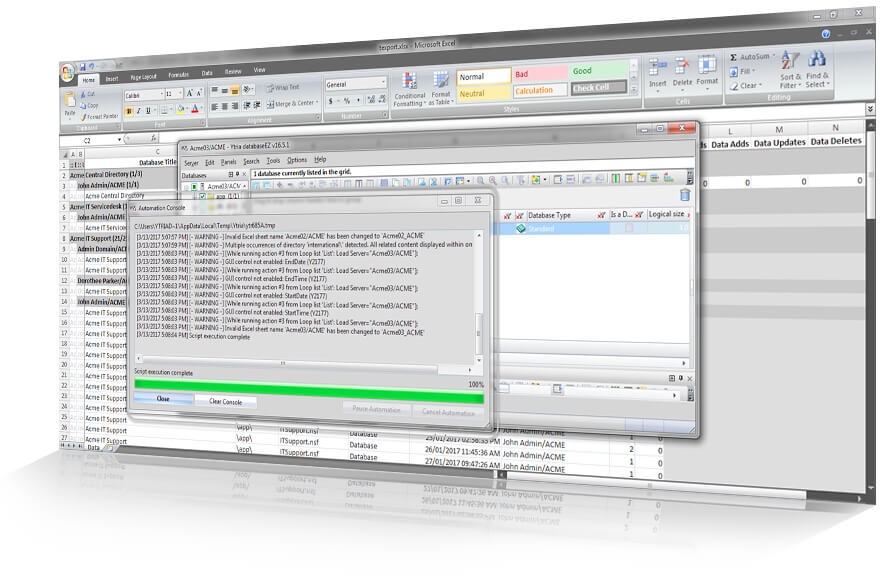This screenshot has height=580, width=881.
Task: Toggle the 'Is a D...' checkbox in Standard row
Action: [629, 227]
